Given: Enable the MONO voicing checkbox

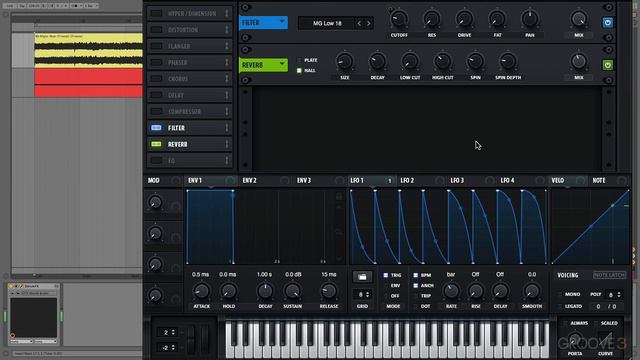Looking at the screenshot, I should [x=559, y=294].
